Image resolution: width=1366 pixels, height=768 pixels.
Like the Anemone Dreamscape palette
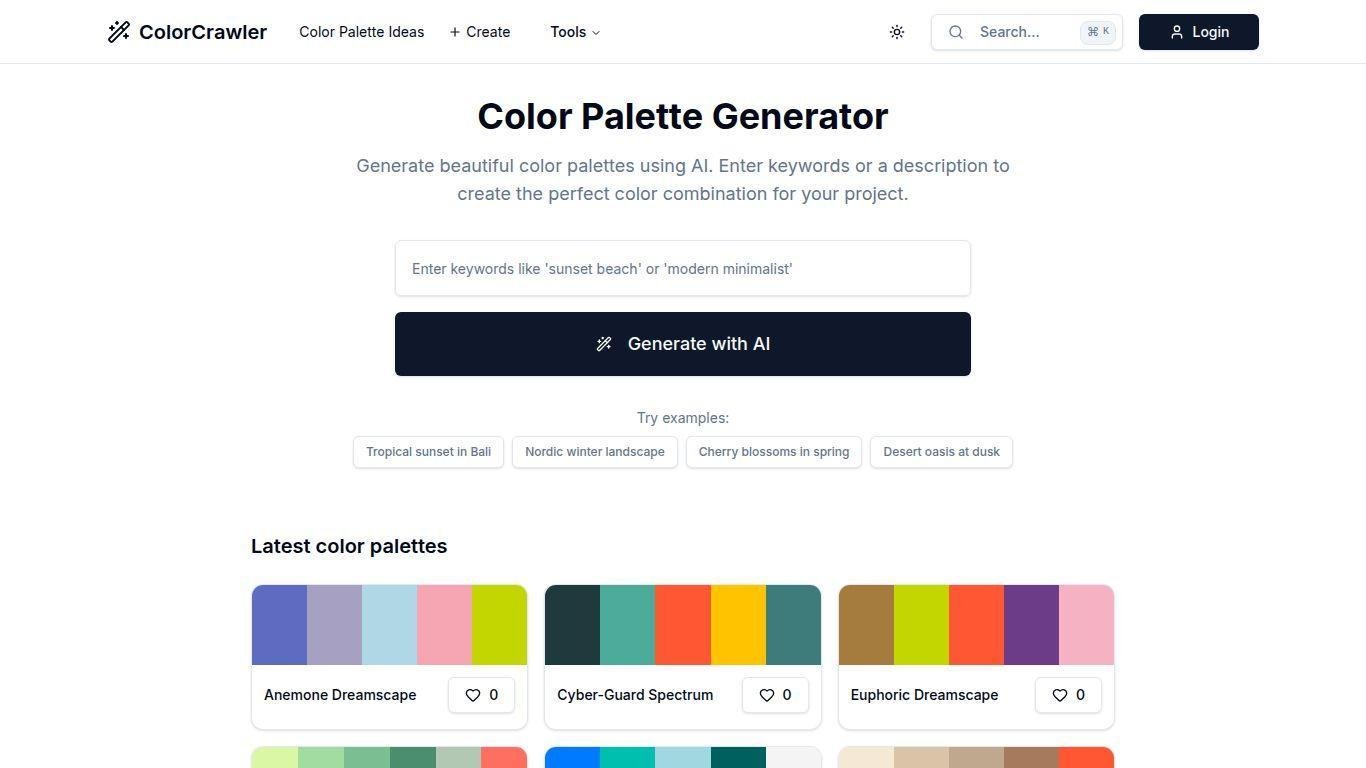pyautogui.click(x=481, y=695)
